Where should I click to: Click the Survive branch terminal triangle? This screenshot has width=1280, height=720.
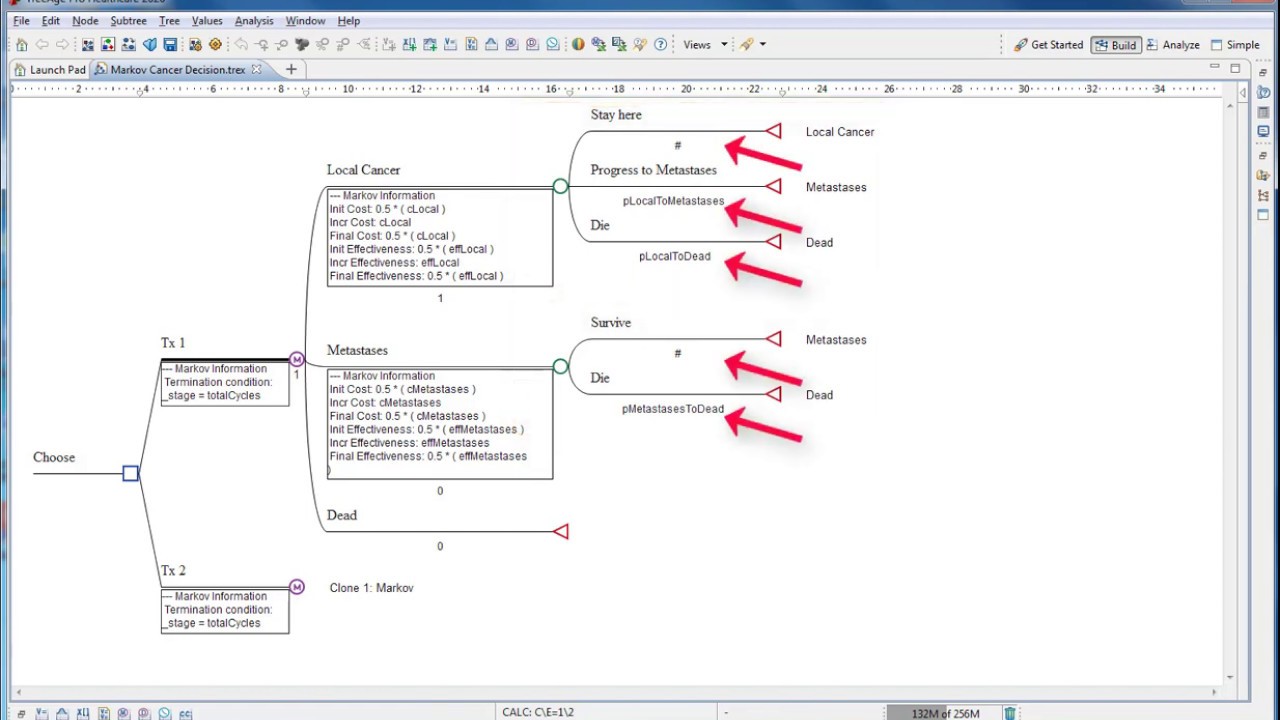click(x=773, y=339)
